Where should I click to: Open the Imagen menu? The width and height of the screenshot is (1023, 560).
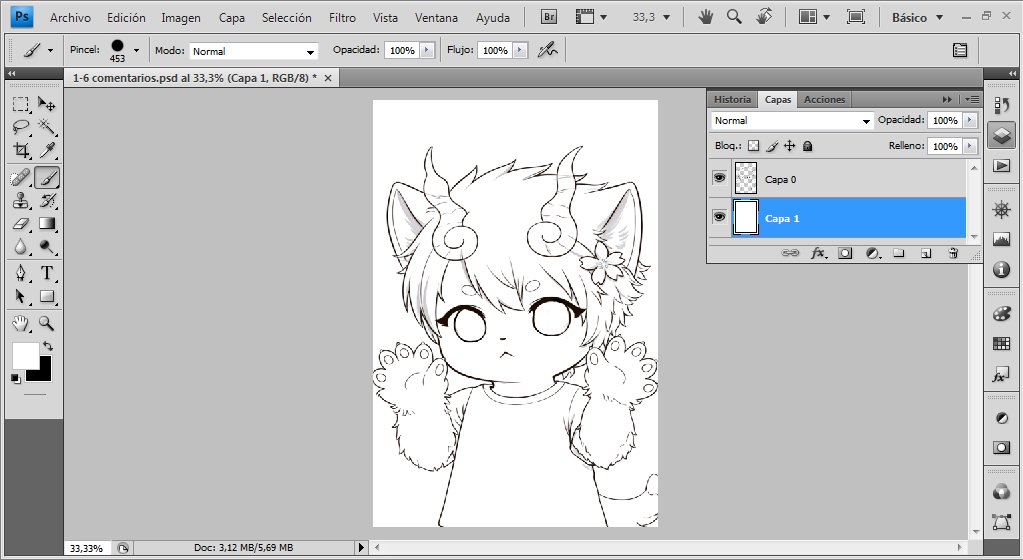(x=181, y=18)
